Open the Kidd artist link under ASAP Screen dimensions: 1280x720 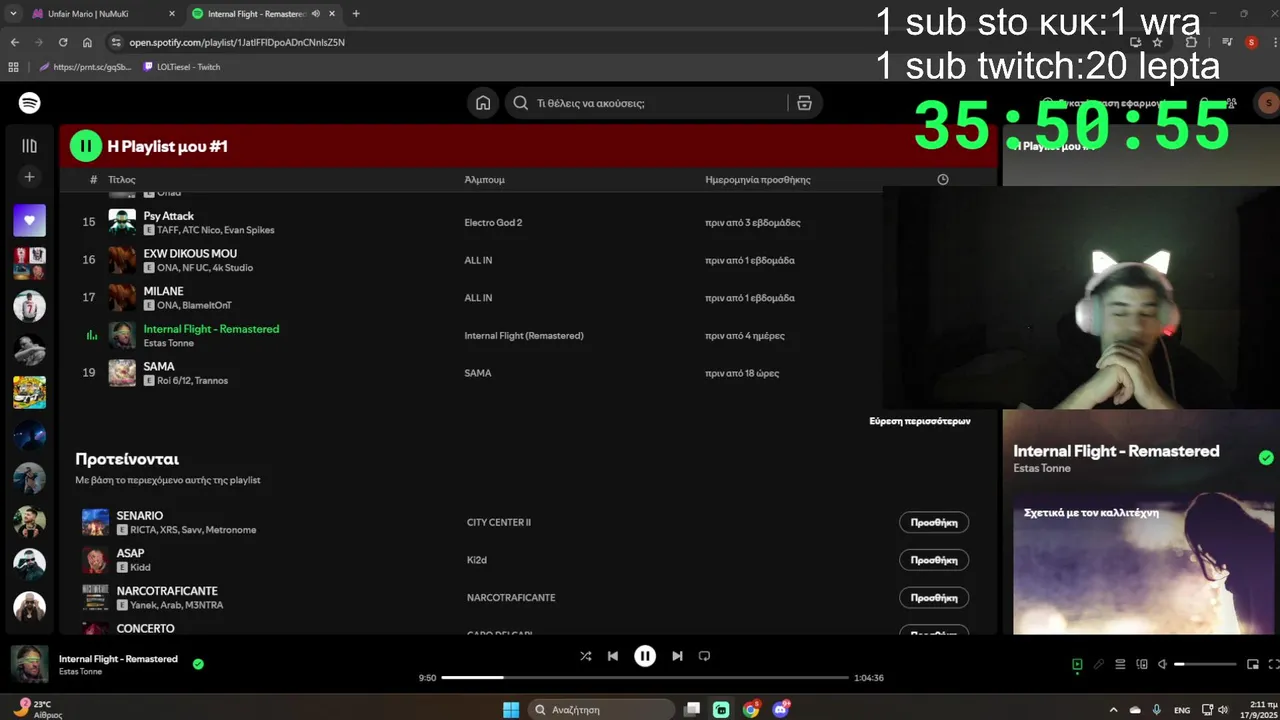click(x=140, y=567)
